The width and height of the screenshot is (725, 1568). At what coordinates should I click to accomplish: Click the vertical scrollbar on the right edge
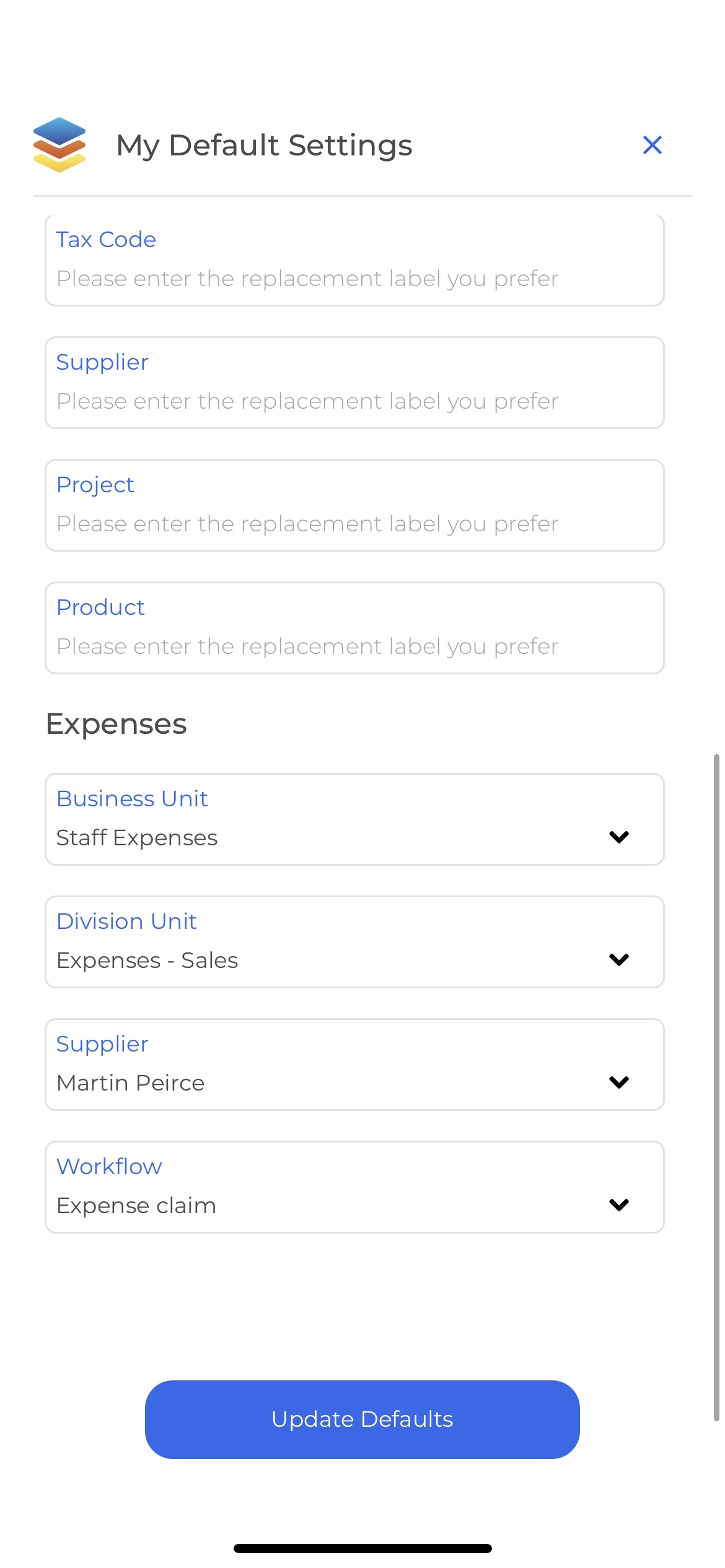click(716, 1087)
